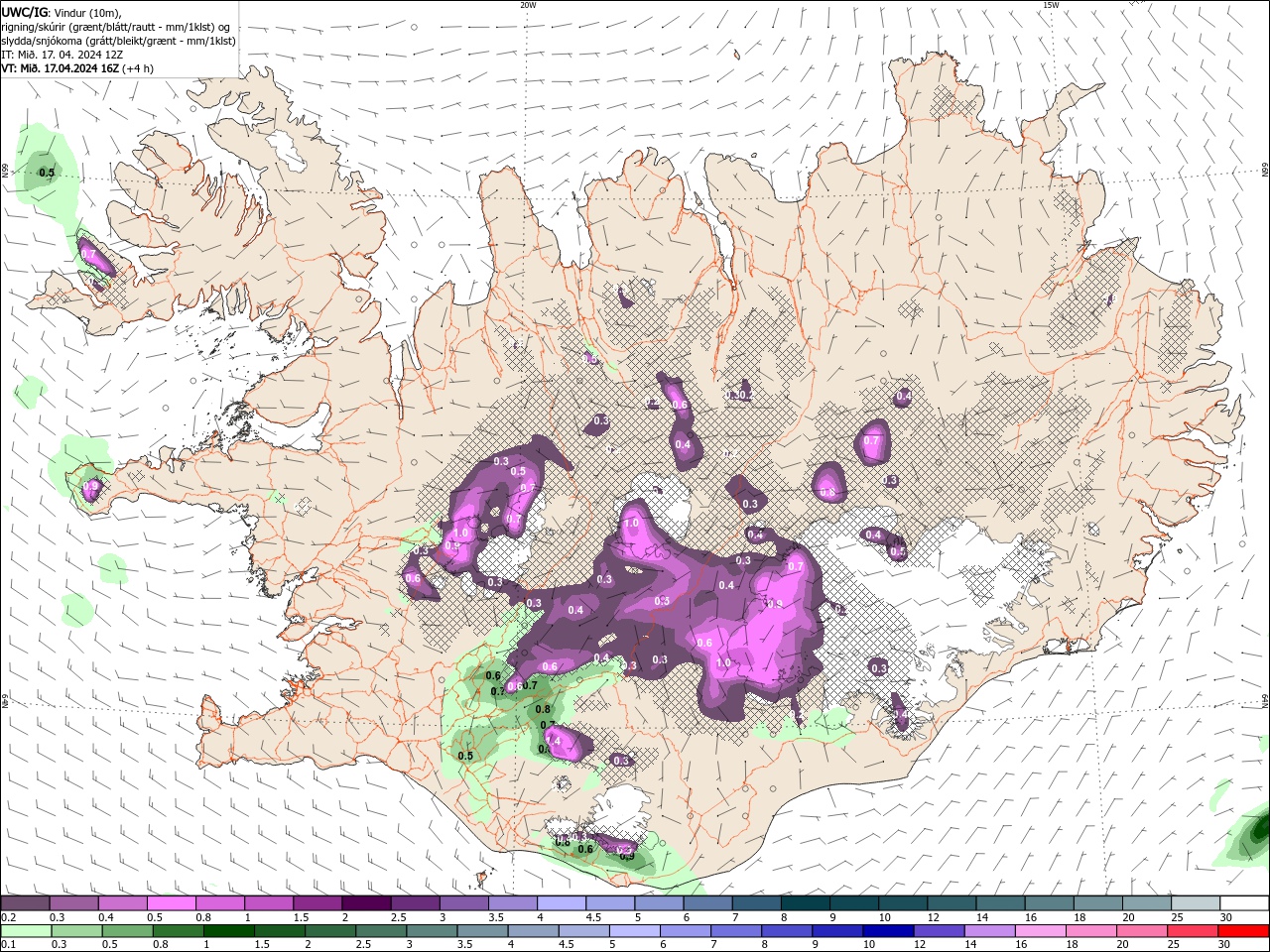
Task: Select the 25 rose-red rain scale swatch
Action: coord(1194,931)
